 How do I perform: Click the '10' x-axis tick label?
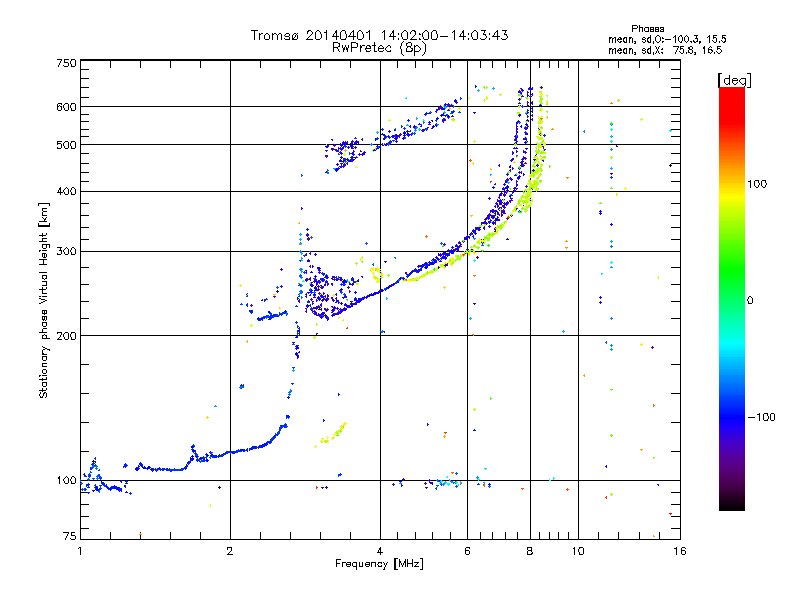578,551
